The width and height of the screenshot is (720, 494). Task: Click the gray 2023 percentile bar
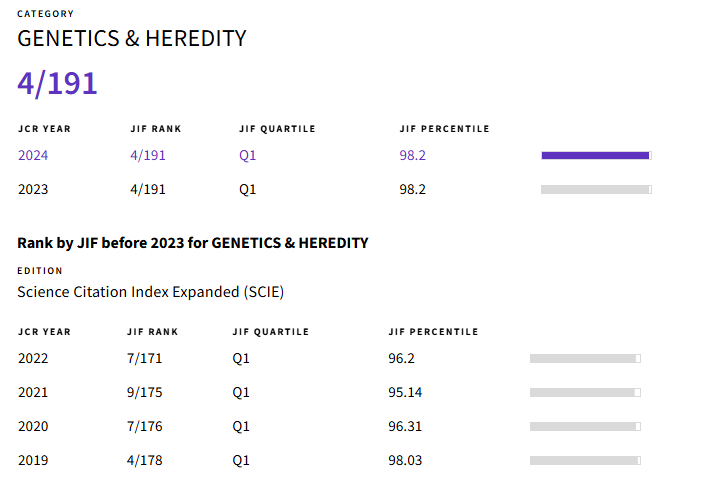[x=596, y=189]
